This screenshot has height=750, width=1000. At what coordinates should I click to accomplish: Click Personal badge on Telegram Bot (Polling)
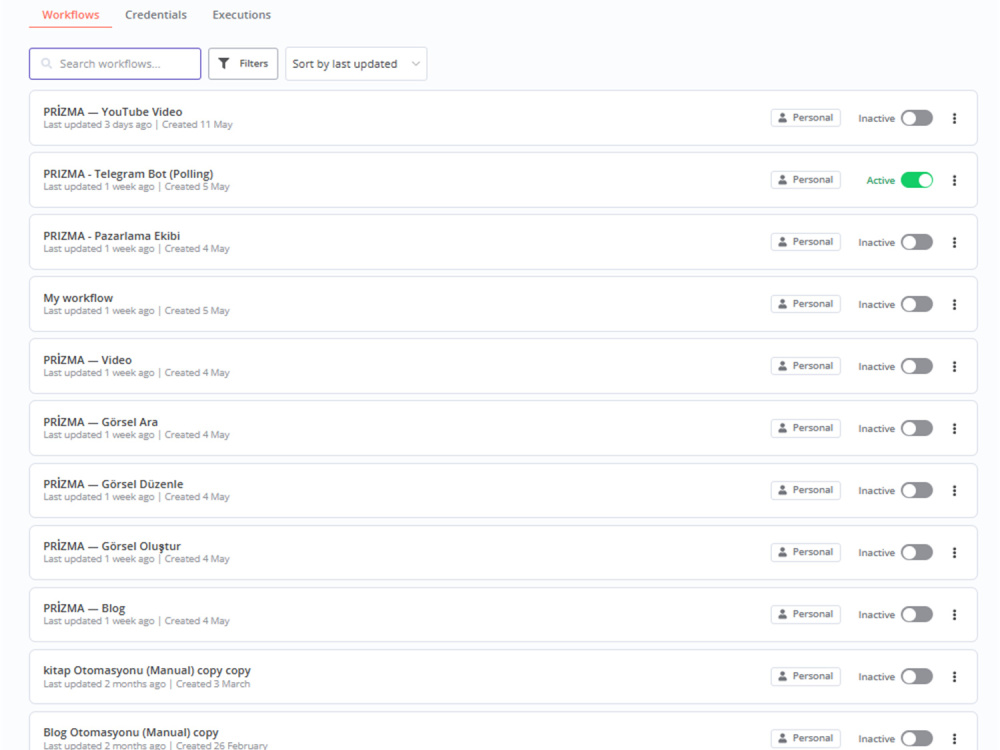coord(805,180)
